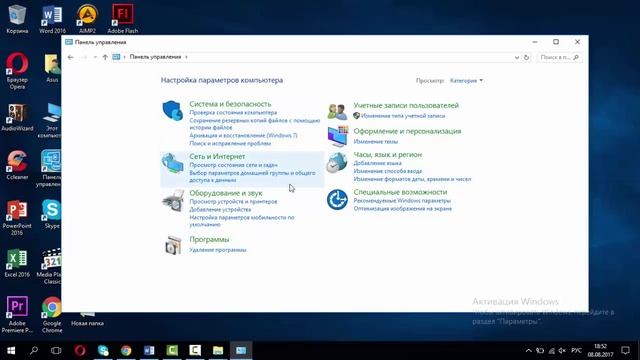Click Удаление программы link

click(218, 250)
